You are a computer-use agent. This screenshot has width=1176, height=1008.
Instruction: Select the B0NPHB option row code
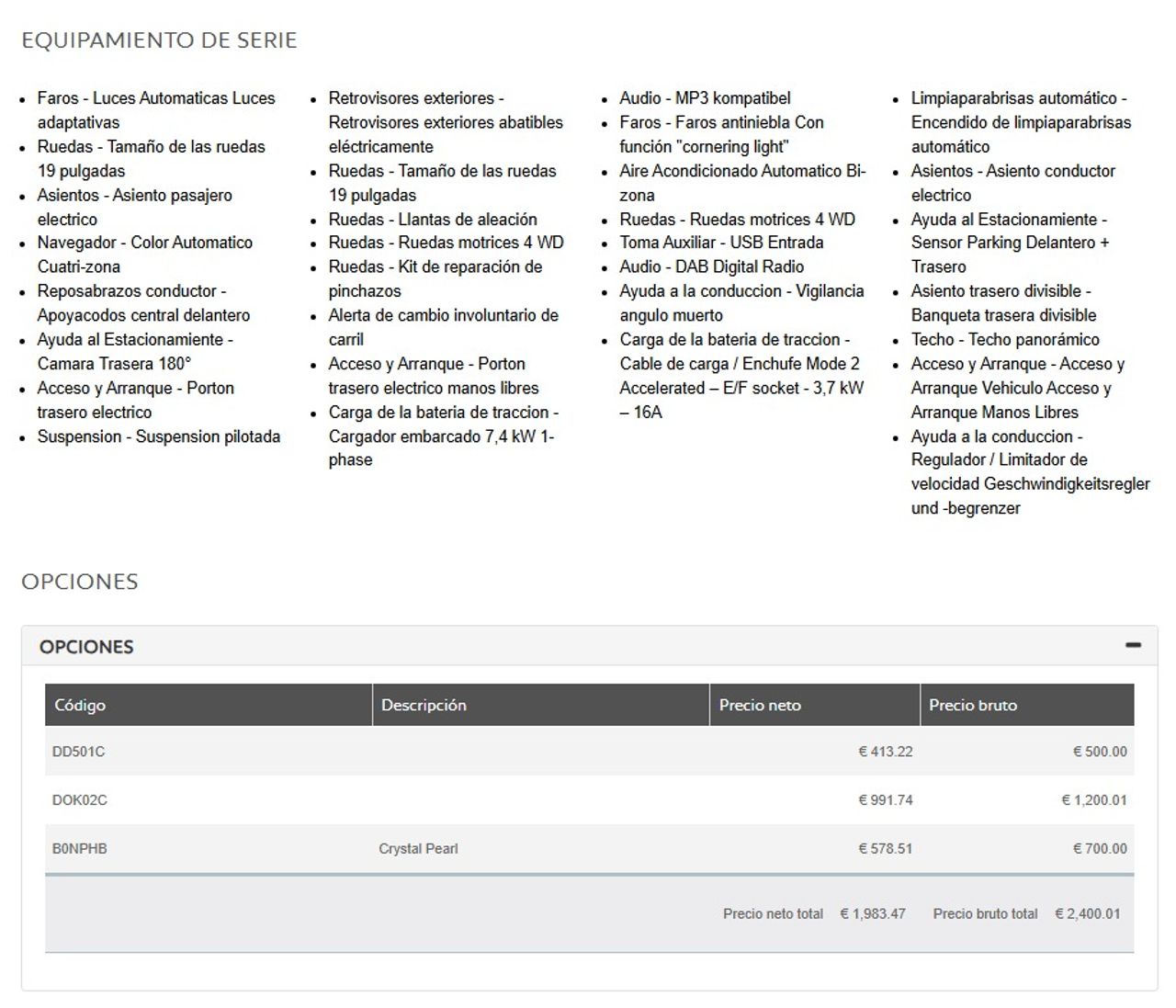pos(79,849)
